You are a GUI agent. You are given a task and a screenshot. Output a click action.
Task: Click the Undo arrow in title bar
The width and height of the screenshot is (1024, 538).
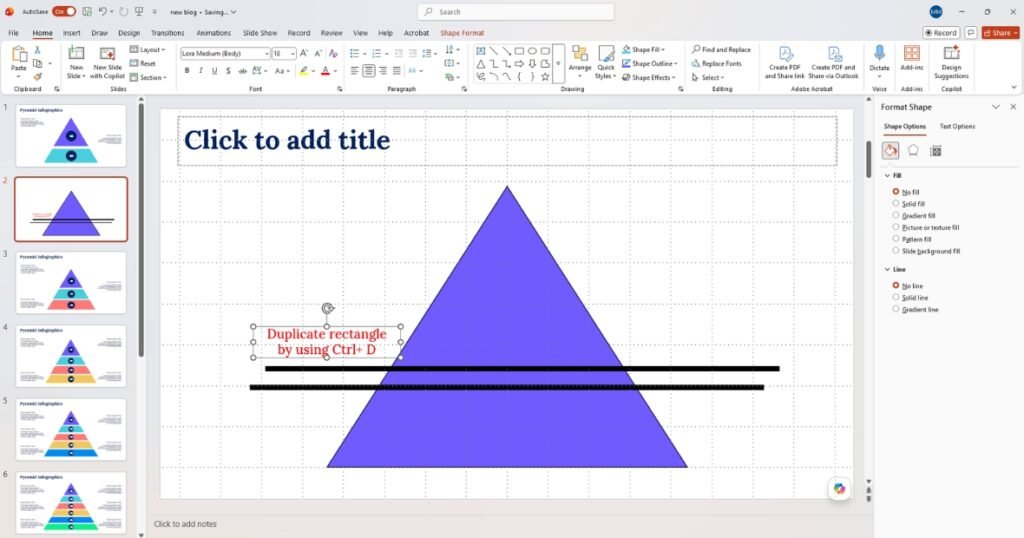pyautogui.click(x=103, y=12)
